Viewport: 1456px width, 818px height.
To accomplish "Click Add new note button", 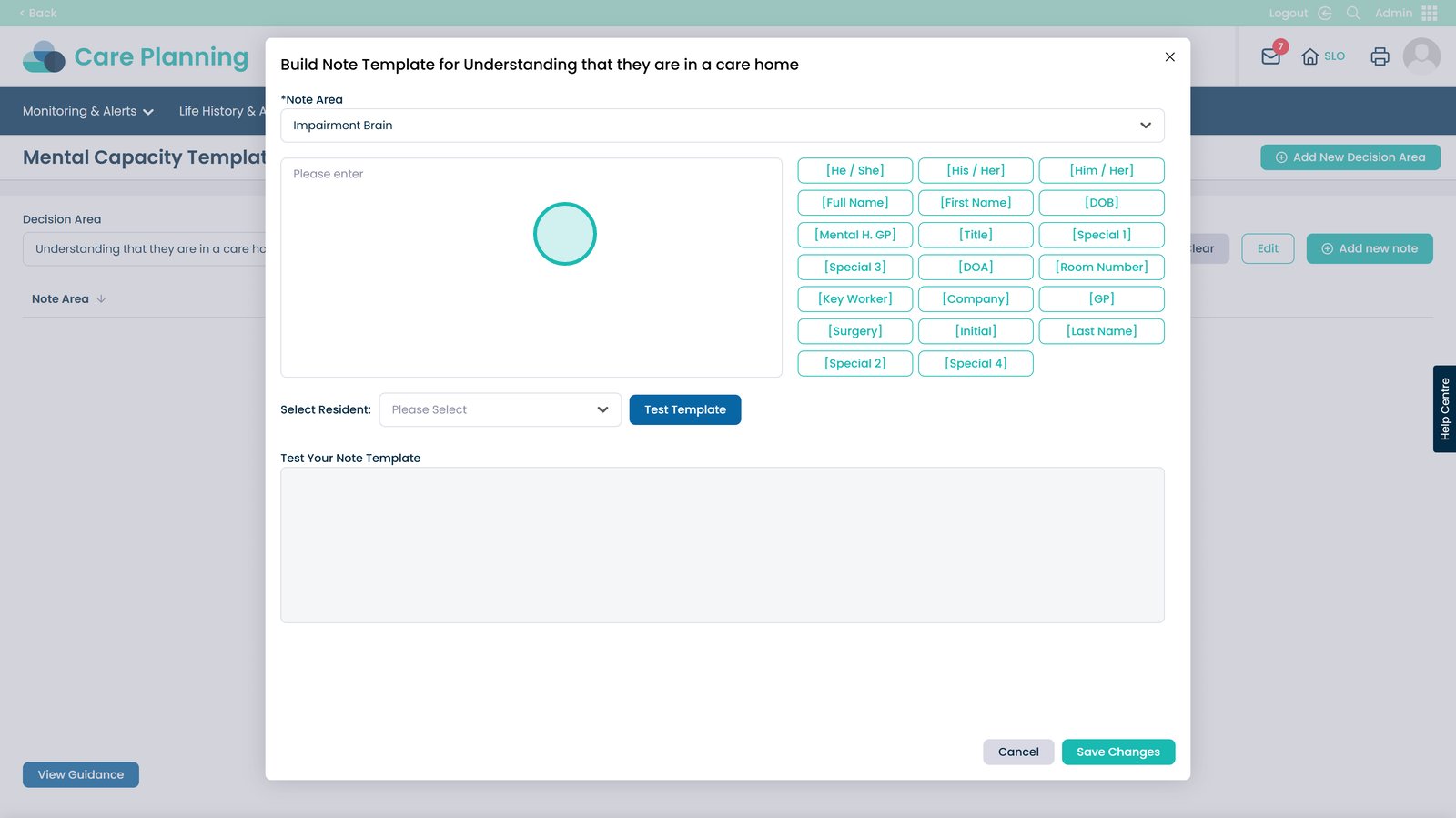I will (1370, 248).
